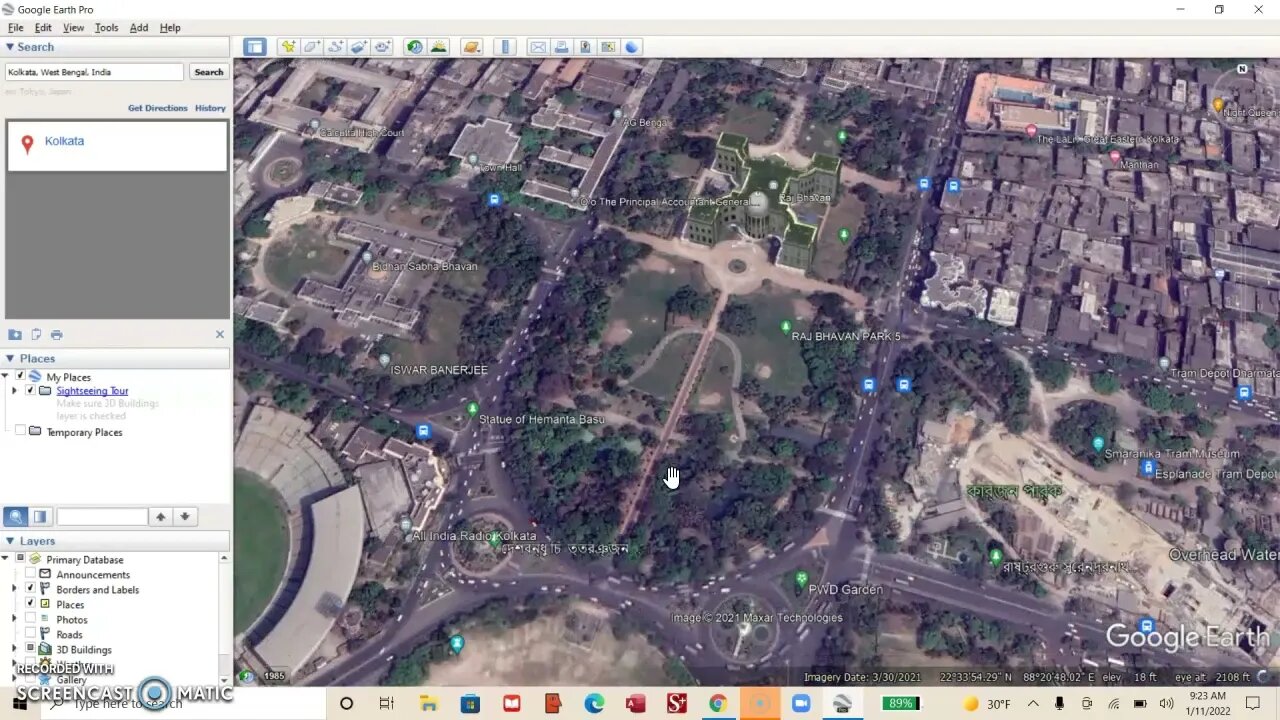This screenshot has height=720, width=1280.
Task: Copy search results icon
Action: 36,335
